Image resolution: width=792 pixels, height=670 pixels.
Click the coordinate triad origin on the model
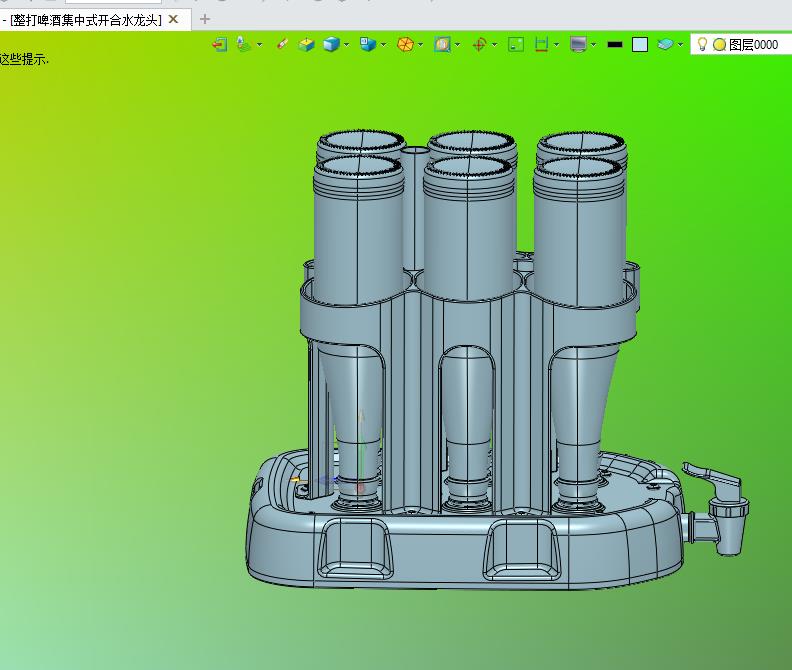(360, 488)
